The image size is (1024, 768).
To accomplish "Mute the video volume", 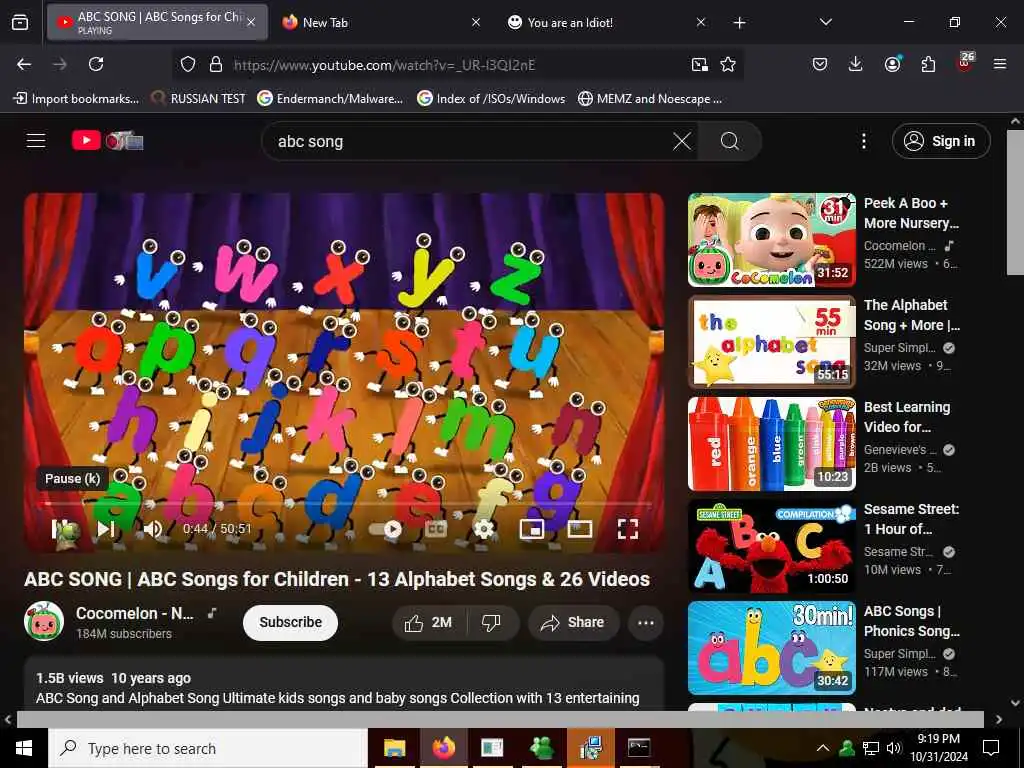I will [152, 528].
